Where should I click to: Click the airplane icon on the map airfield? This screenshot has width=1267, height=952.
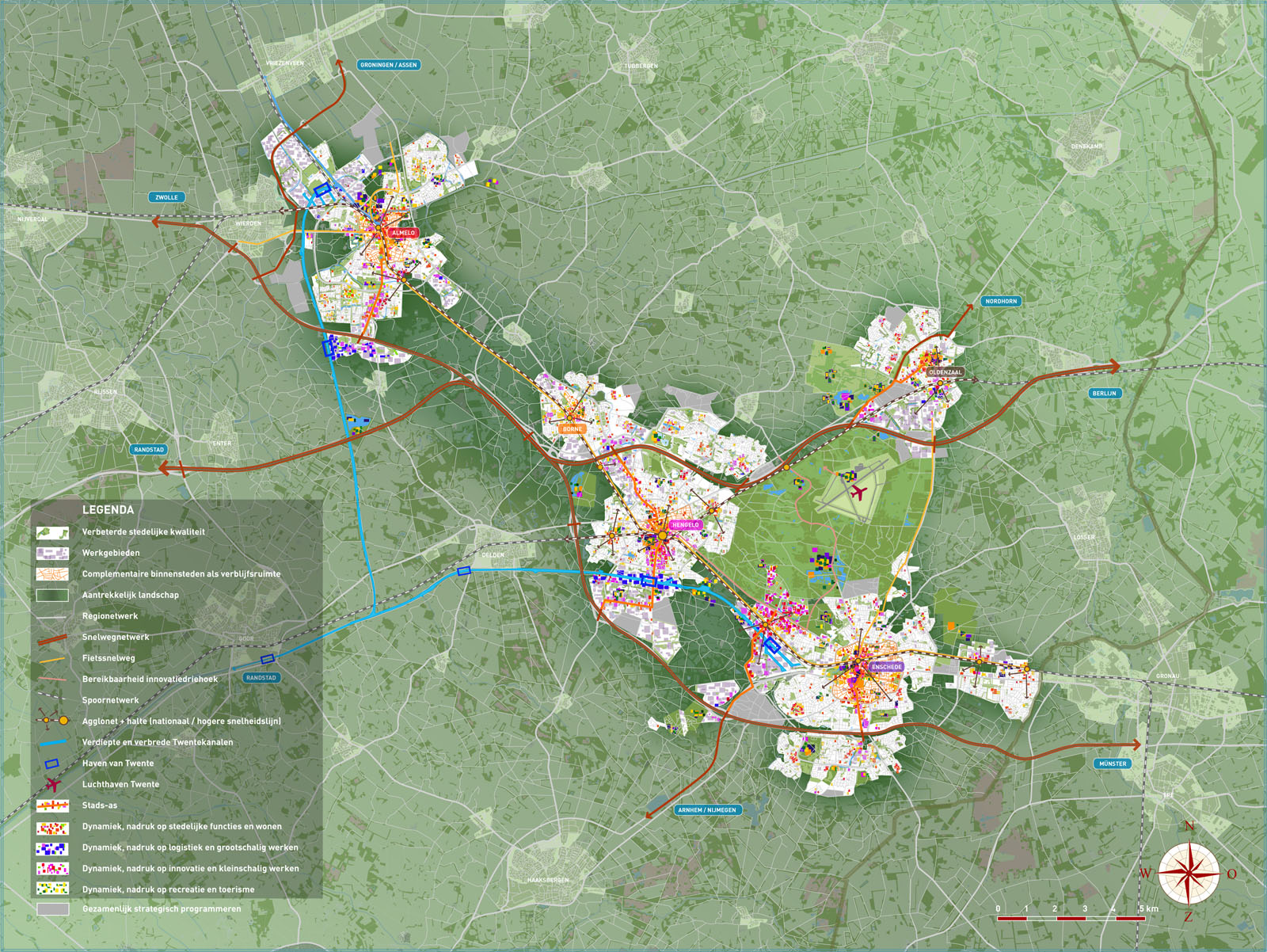click(x=857, y=493)
